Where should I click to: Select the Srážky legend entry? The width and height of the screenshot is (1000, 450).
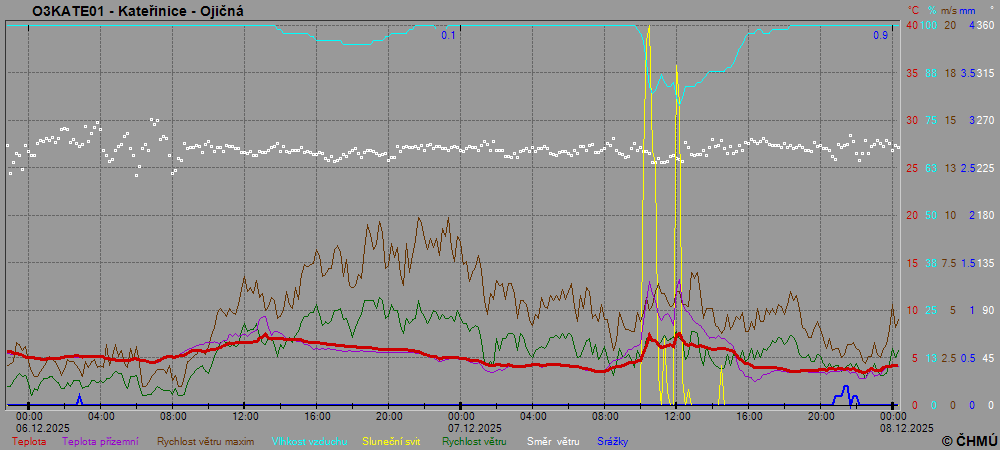(x=615, y=441)
